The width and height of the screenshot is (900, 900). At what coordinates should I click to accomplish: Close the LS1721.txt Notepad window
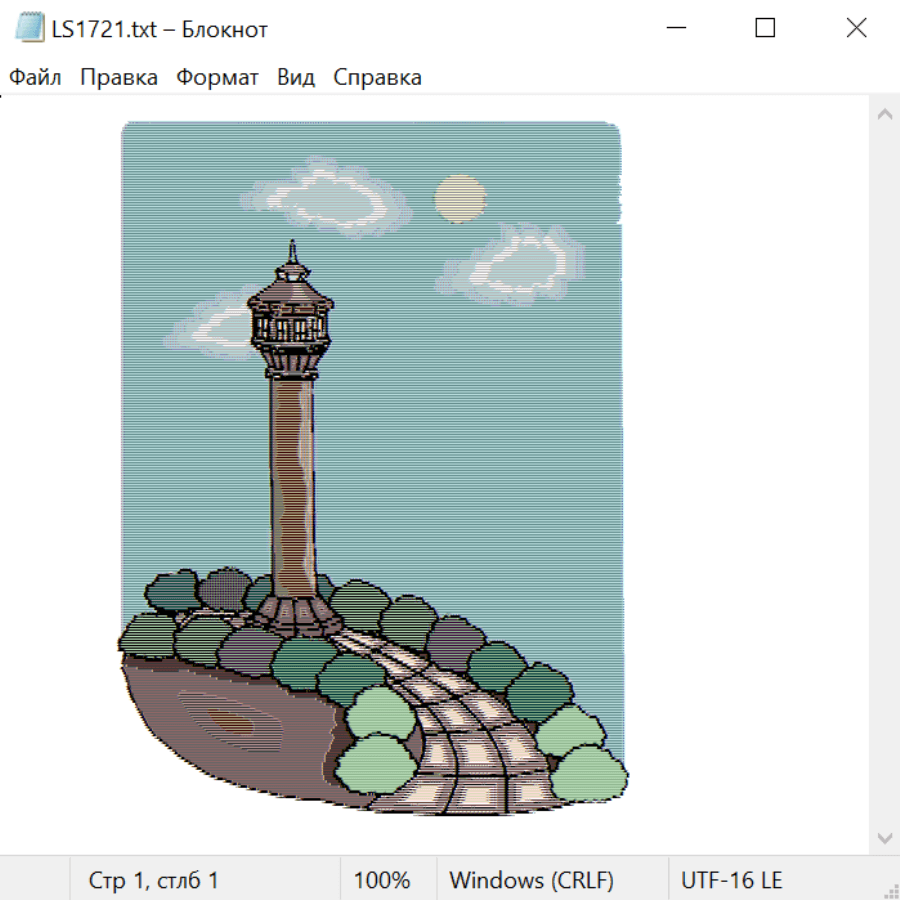(856, 28)
